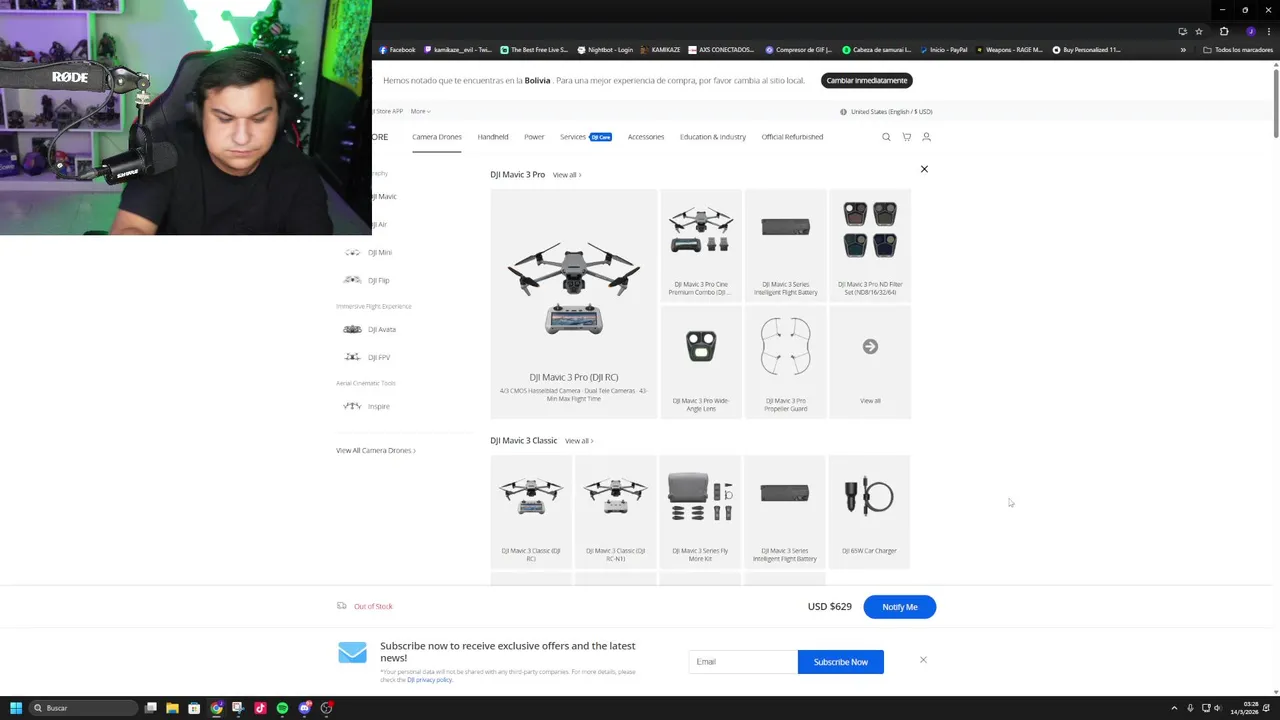Open United States region selector
Viewport: 1280px width, 720px height.
click(x=886, y=112)
